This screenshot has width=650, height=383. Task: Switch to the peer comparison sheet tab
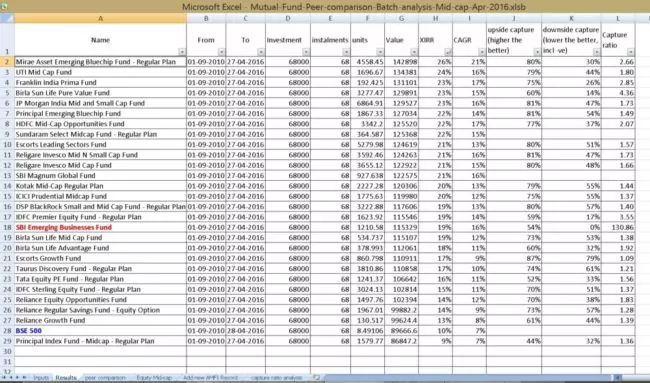[105, 378]
